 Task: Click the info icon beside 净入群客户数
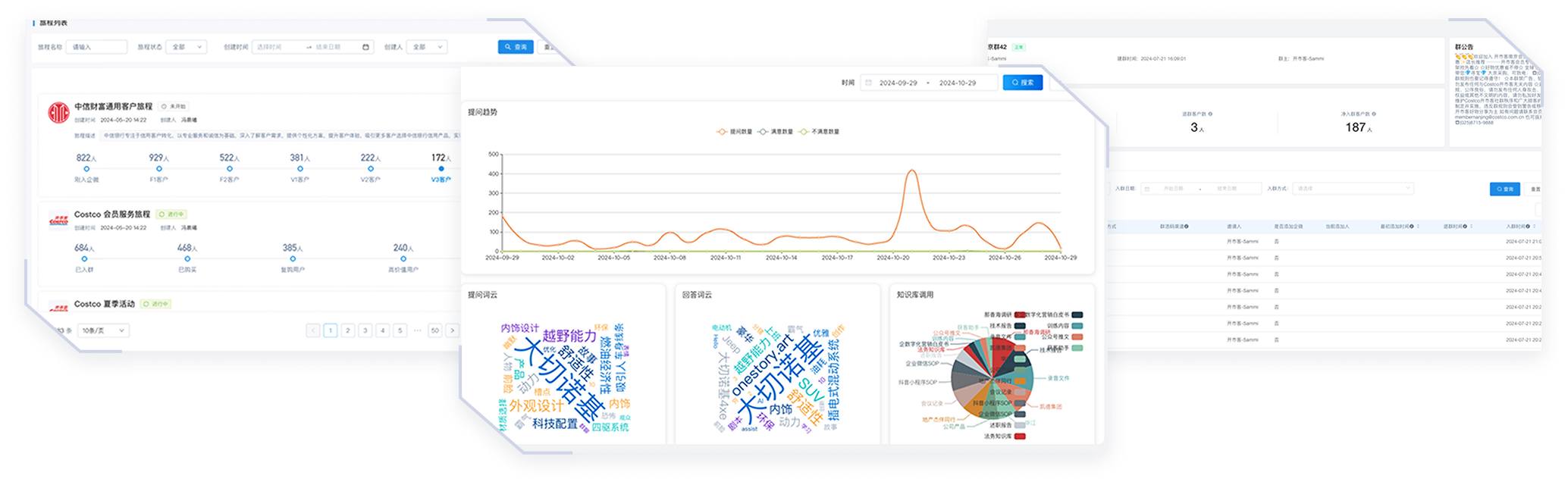click(x=1374, y=114)
